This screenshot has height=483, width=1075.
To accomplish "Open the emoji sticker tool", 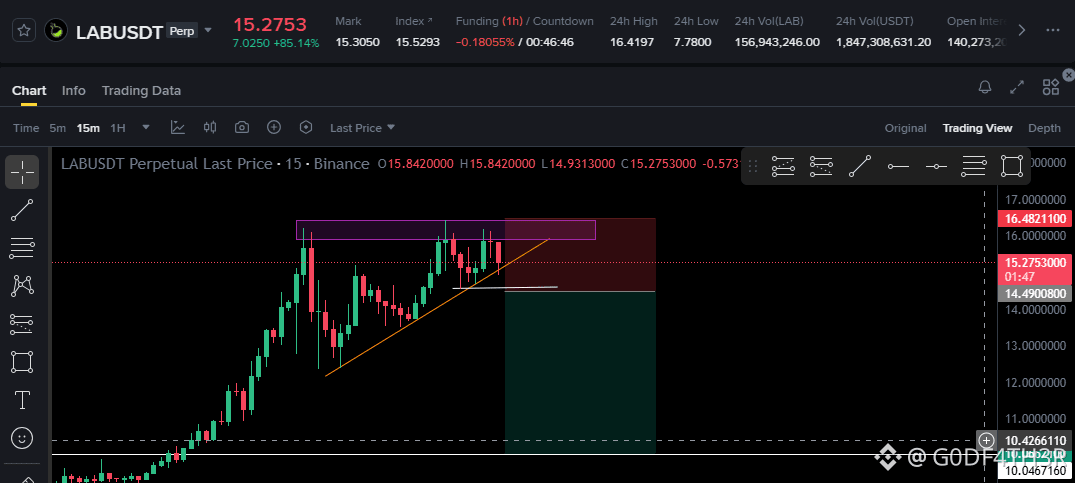I will tap(22, 437).
